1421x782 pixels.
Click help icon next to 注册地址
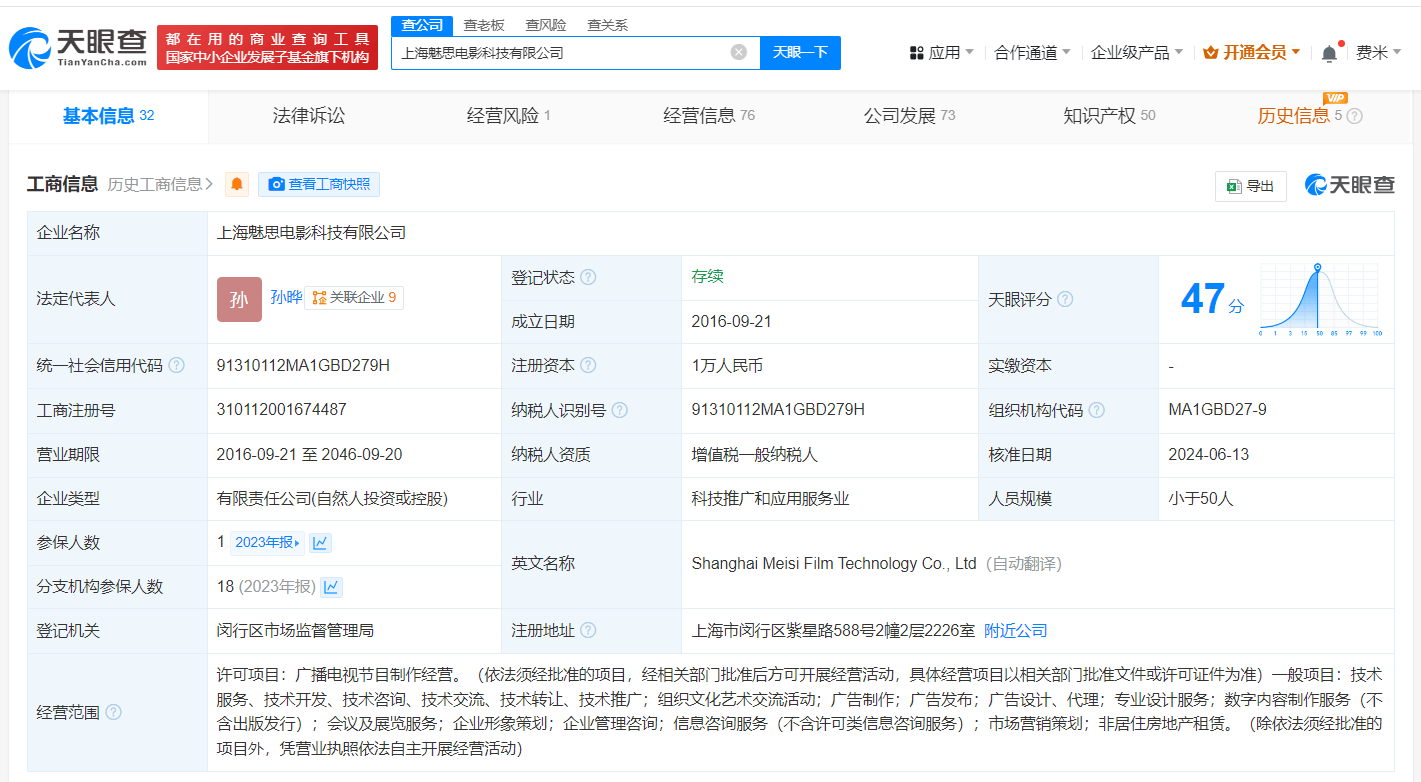[588, 630]
